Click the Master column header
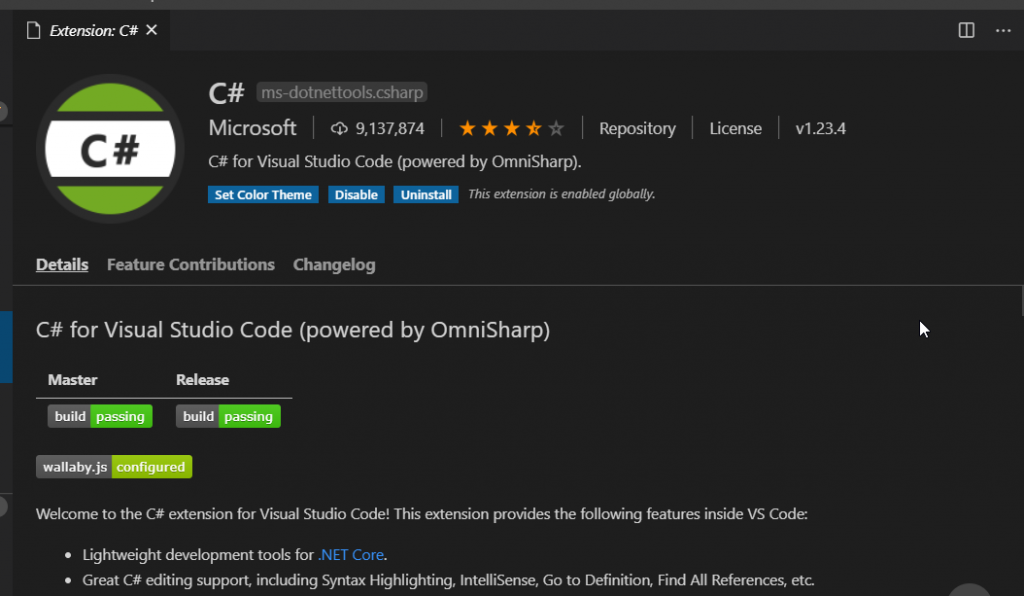This screenshot has width=1024, height=596. (72, 380)
